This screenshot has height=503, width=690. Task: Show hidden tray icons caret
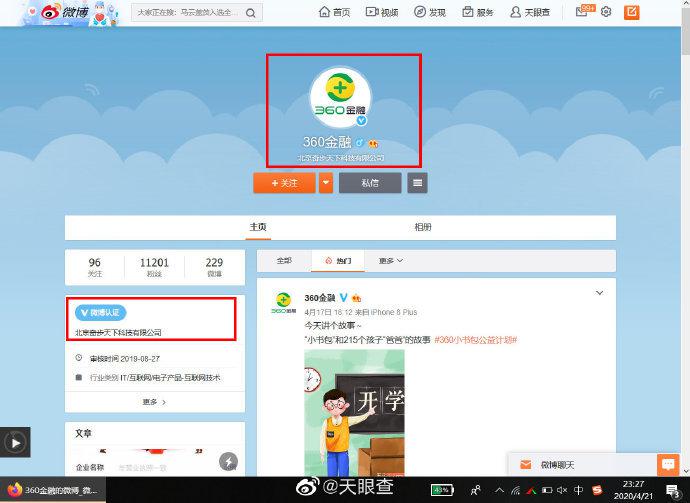tap(499, 490)
